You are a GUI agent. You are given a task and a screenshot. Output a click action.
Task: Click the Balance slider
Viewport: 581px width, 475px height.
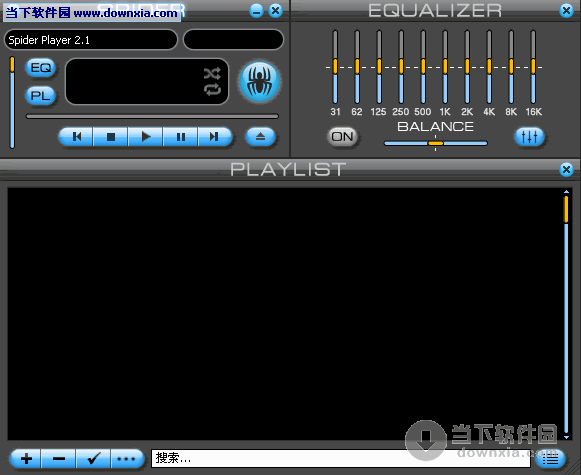tap(436, 143)
